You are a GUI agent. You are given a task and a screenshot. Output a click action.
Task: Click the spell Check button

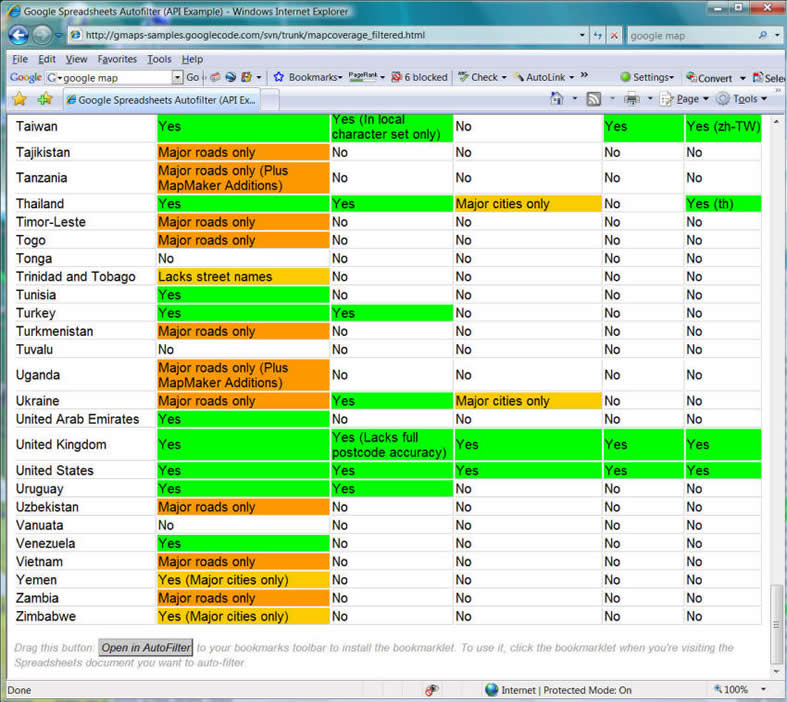pyautogui.click(x=478, y=77)
